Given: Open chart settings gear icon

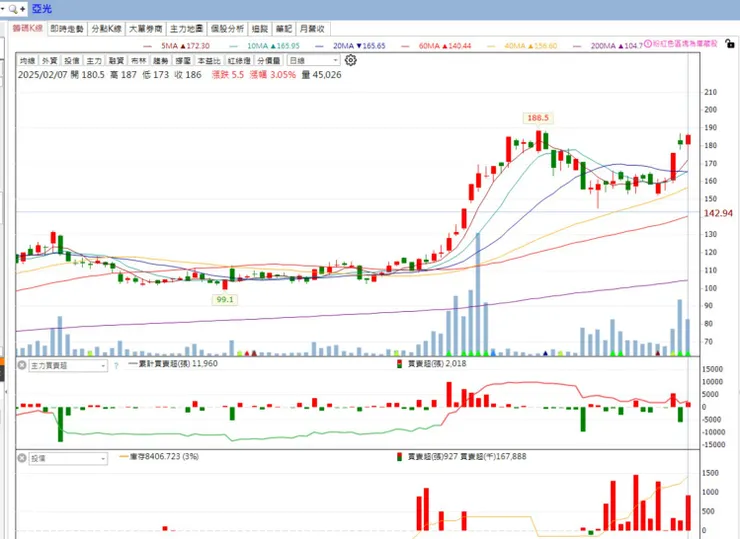Looking at the screenshot, I should (x=351, y=60).
